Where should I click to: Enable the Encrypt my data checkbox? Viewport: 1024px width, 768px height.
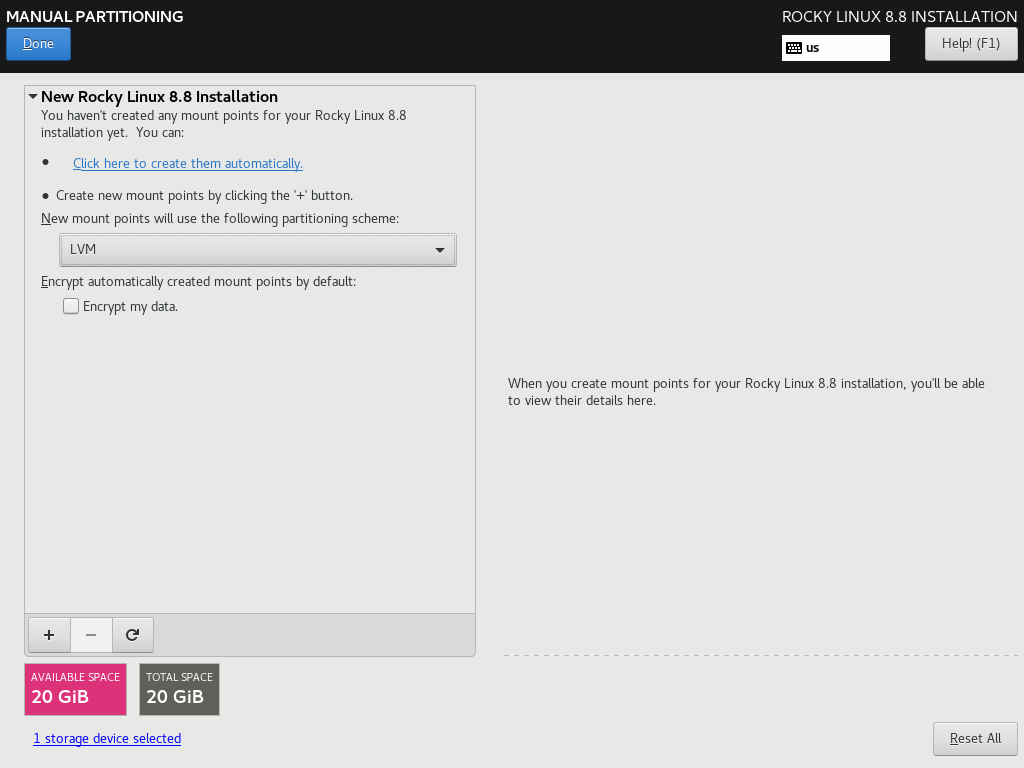coord(71,306)
